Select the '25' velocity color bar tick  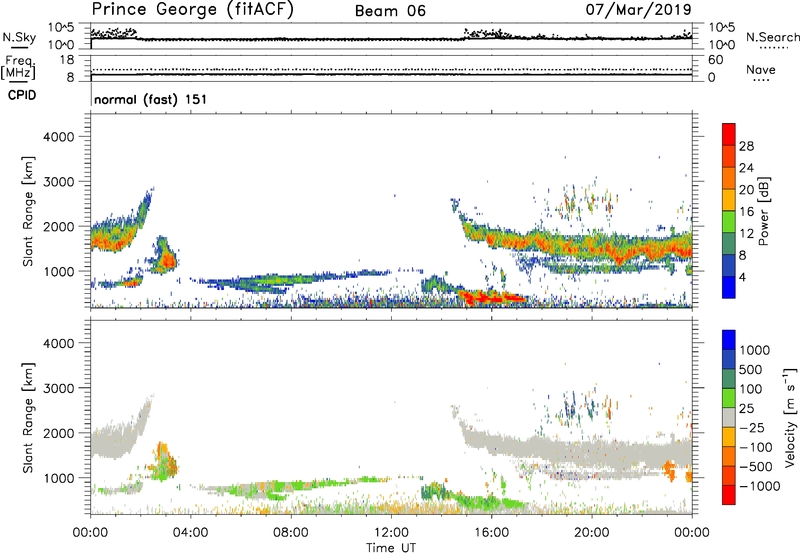(x=746, y=409)
